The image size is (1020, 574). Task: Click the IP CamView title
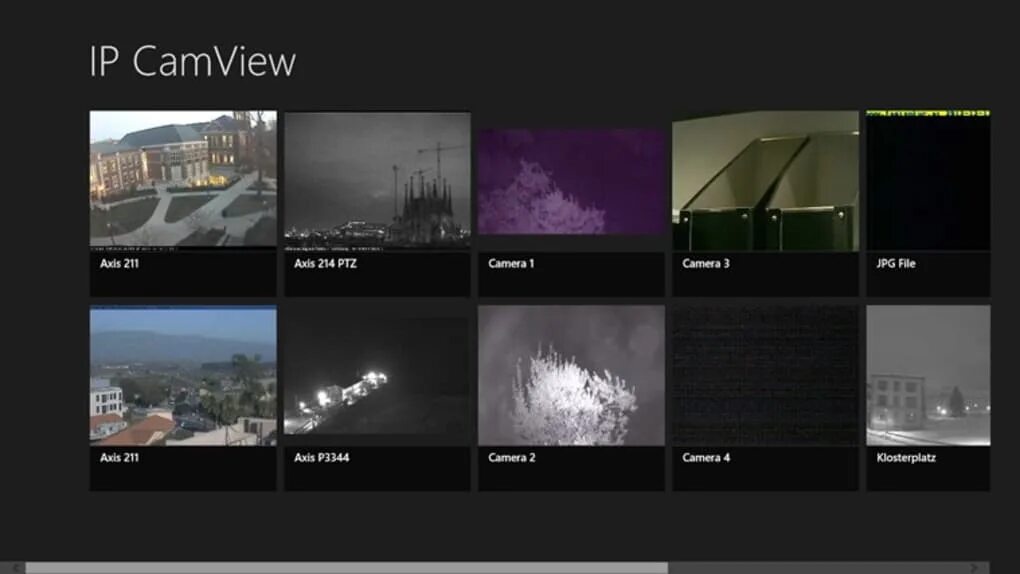click(x=193, y=62)
